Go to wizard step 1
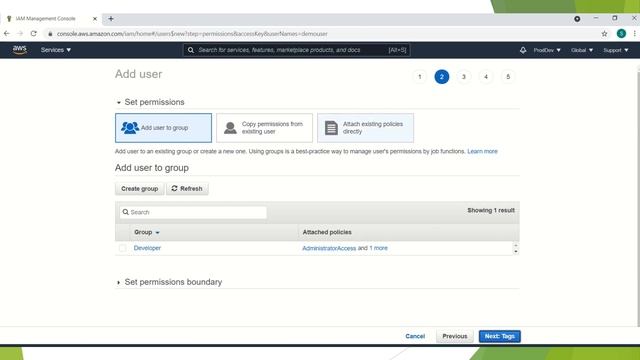The width and height of the screenshot is (640, 360). [x=420, y=77]
